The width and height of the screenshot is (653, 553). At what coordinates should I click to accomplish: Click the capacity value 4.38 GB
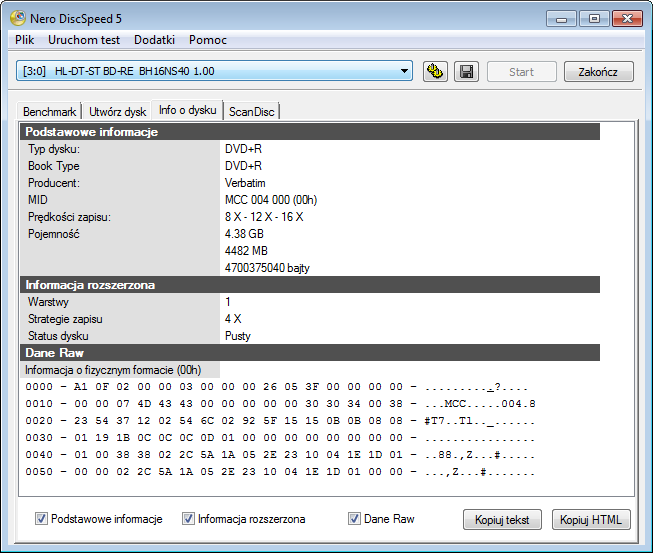[x=244, y=234]
